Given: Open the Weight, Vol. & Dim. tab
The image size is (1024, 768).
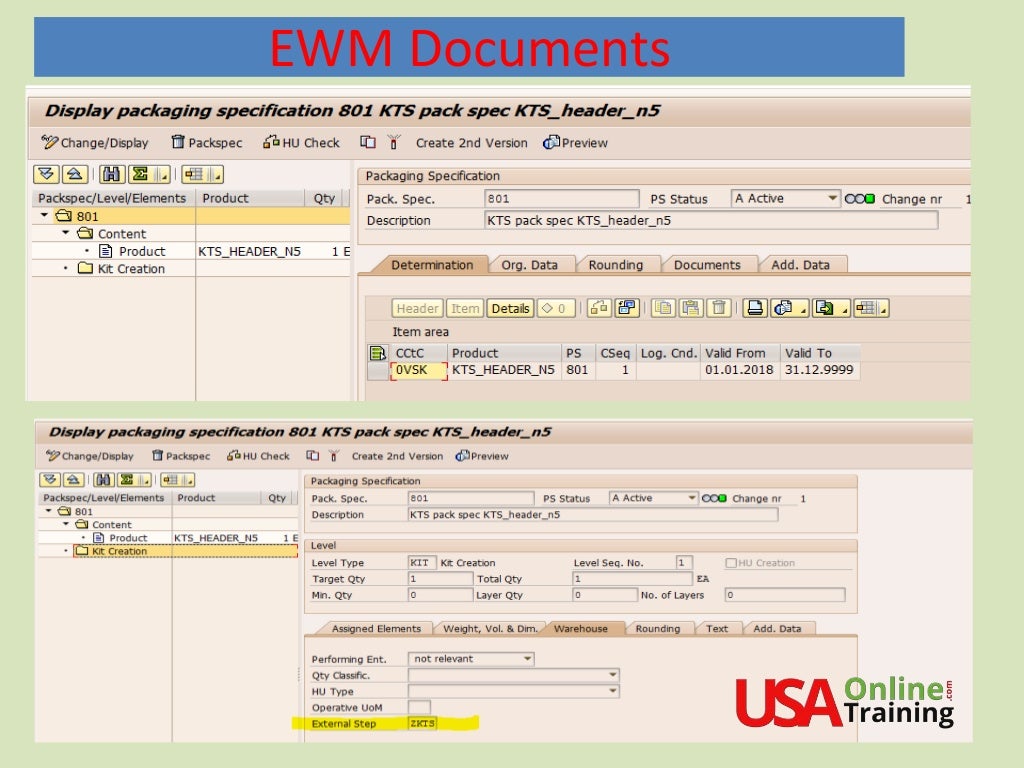Looking at the screenshot, I should coord(490,628).
